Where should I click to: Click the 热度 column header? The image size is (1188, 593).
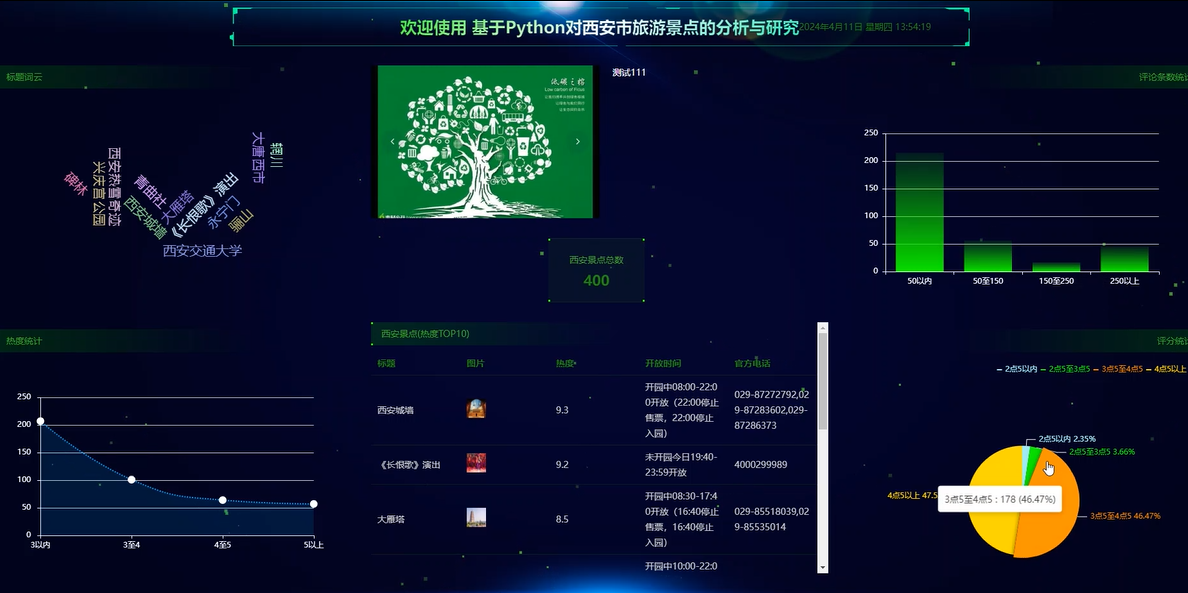click(x=564, y=364)
